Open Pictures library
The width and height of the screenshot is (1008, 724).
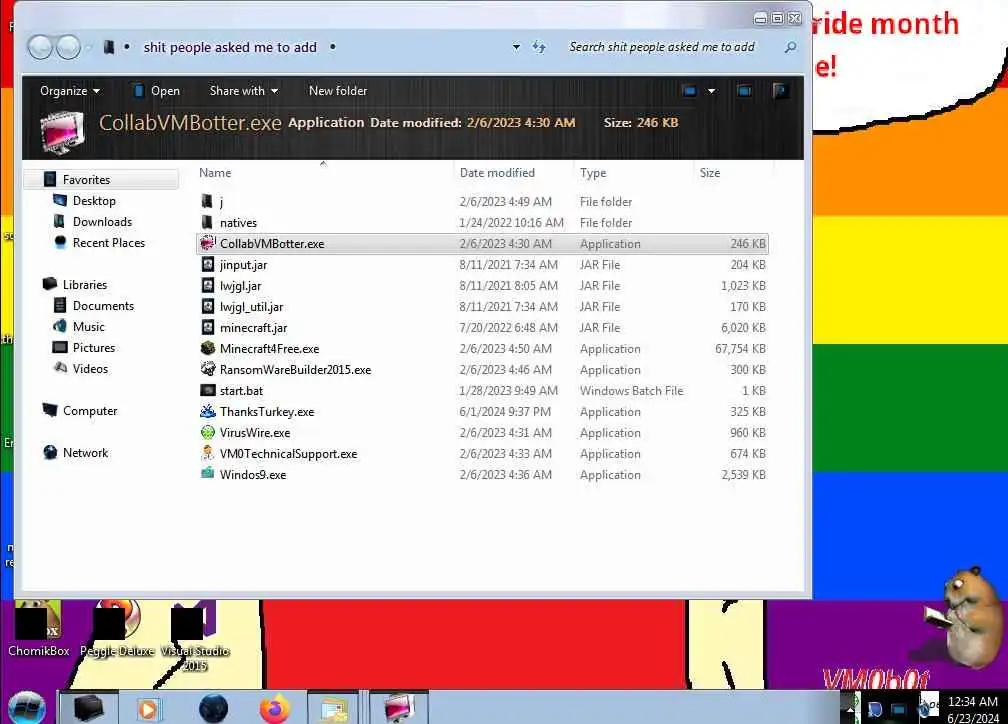(x=94, y=347)
